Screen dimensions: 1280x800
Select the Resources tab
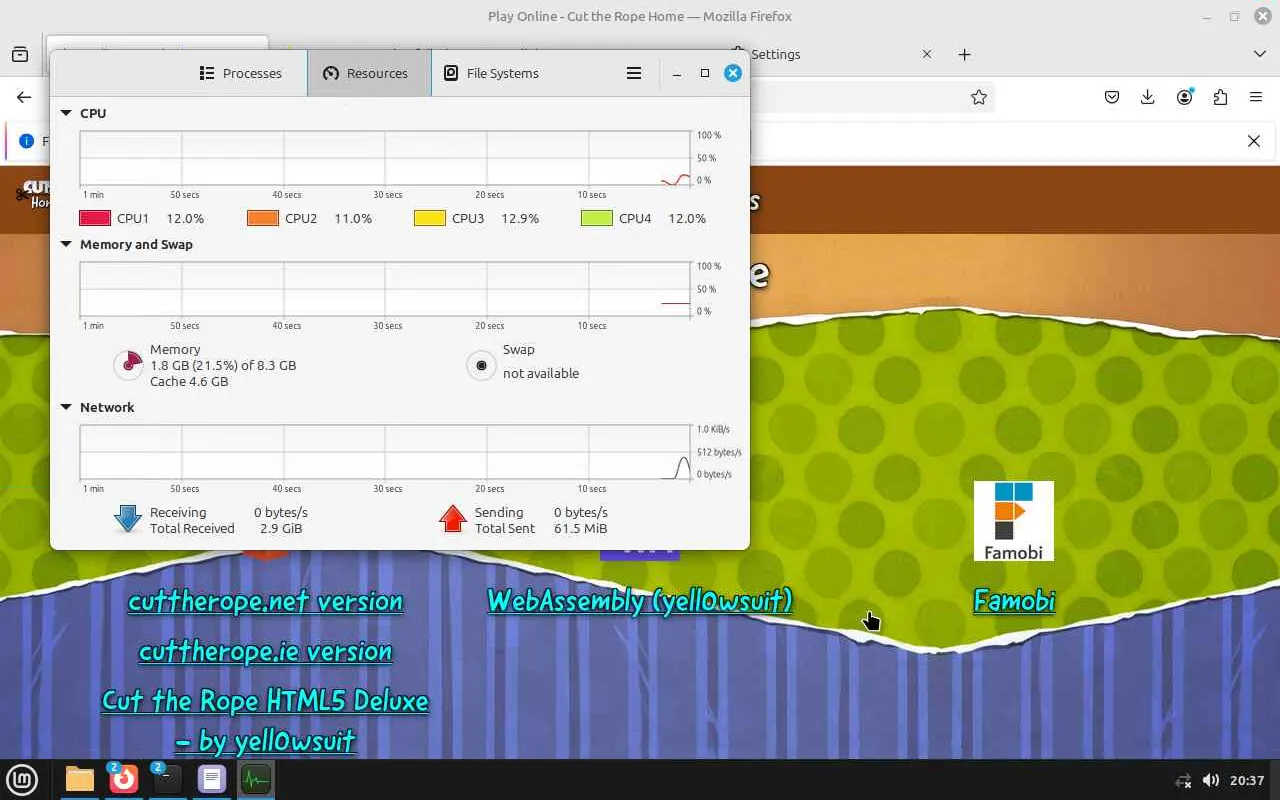click(x=369, y=73)
